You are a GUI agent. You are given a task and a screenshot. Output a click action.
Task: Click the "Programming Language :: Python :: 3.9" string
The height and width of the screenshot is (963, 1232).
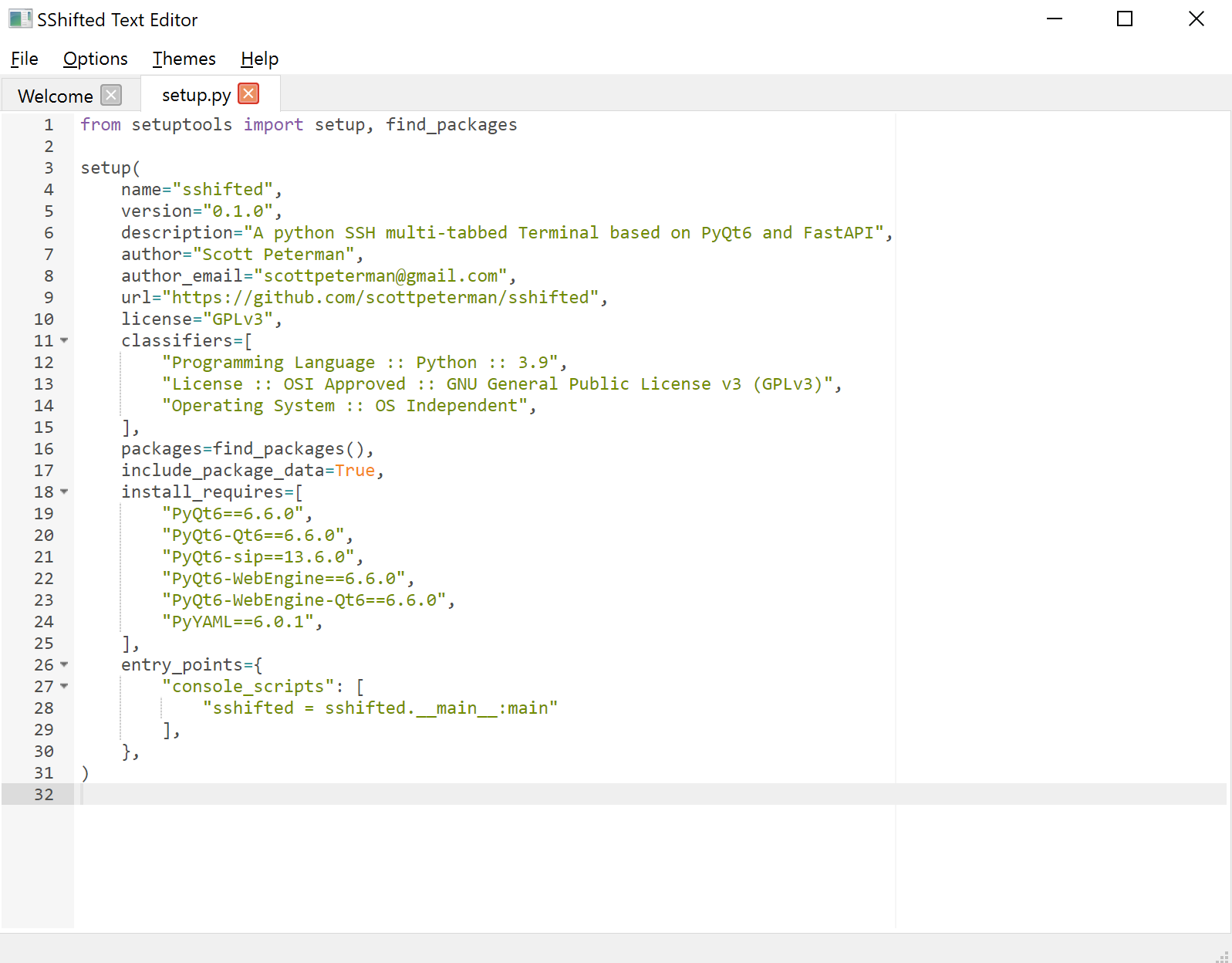[x=360, y=362]
